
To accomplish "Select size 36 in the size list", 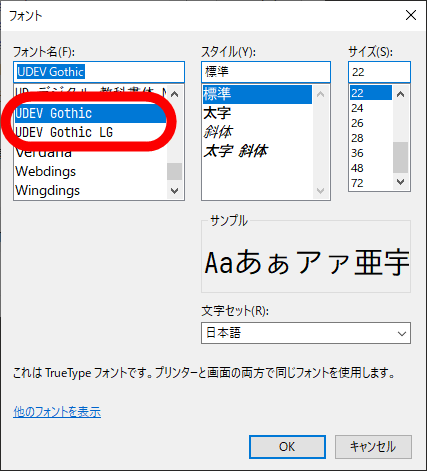I will point(371,153).
